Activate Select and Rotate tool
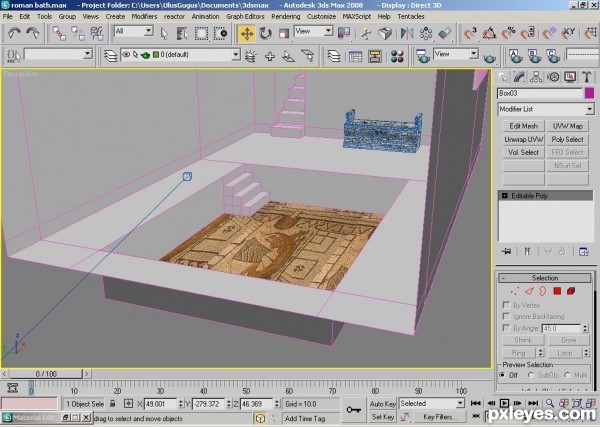Screen dimensions: 600x427 coord(265,34)
